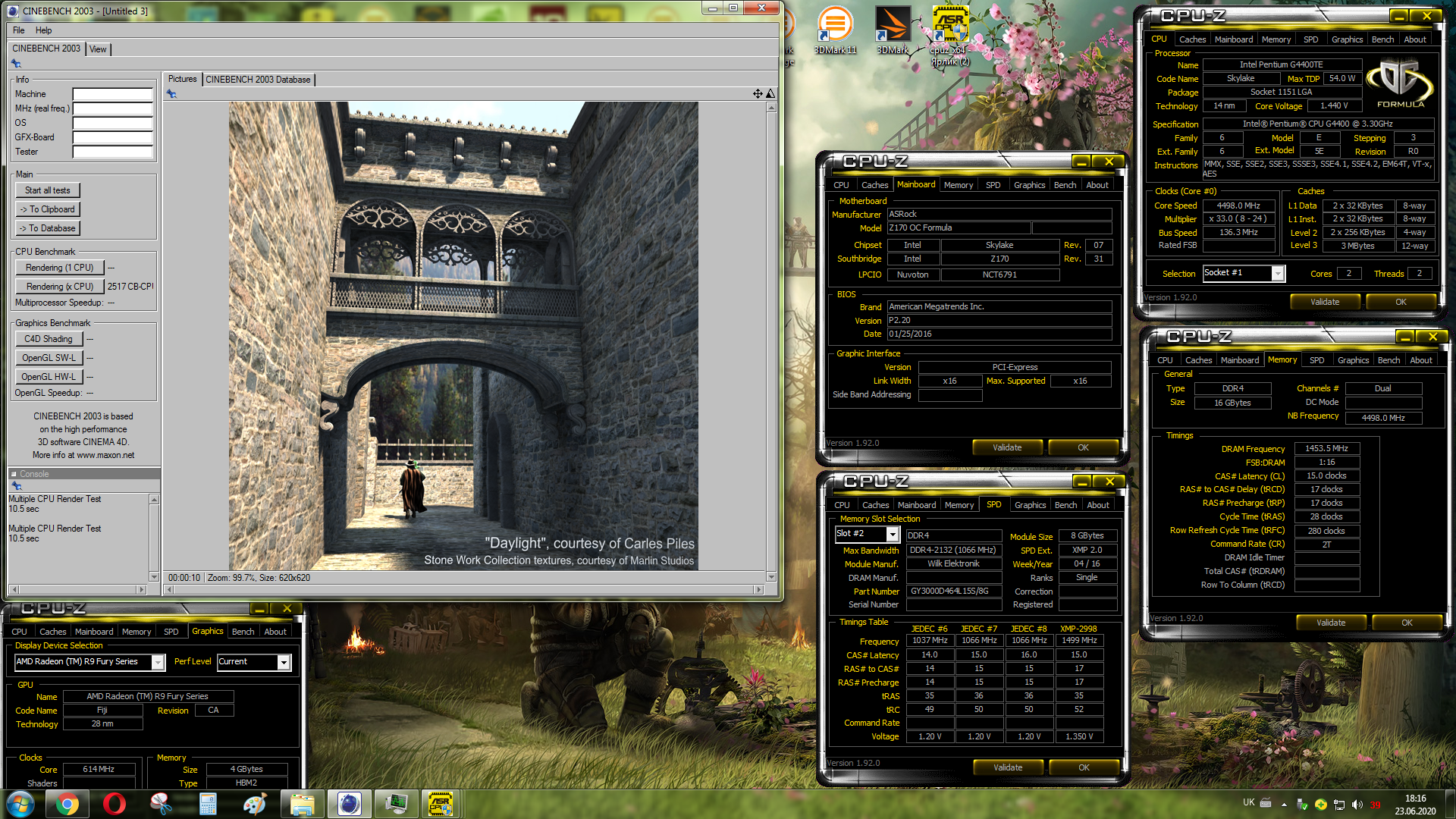Run Rendering (1 CPU) benchmark
Viewport: 1456px width, 819px height.
pos(60,268)
